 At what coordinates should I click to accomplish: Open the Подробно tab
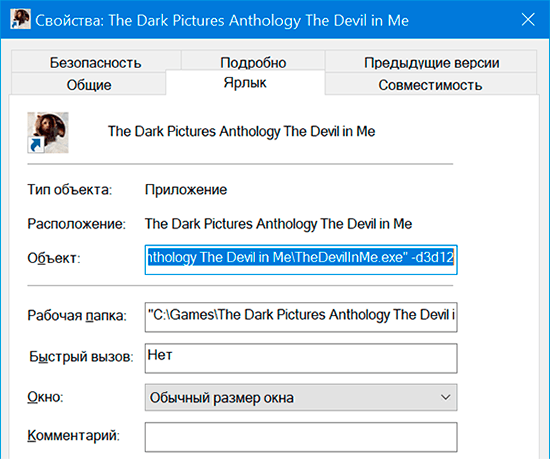pyautogui.click(x=253, y=62)
